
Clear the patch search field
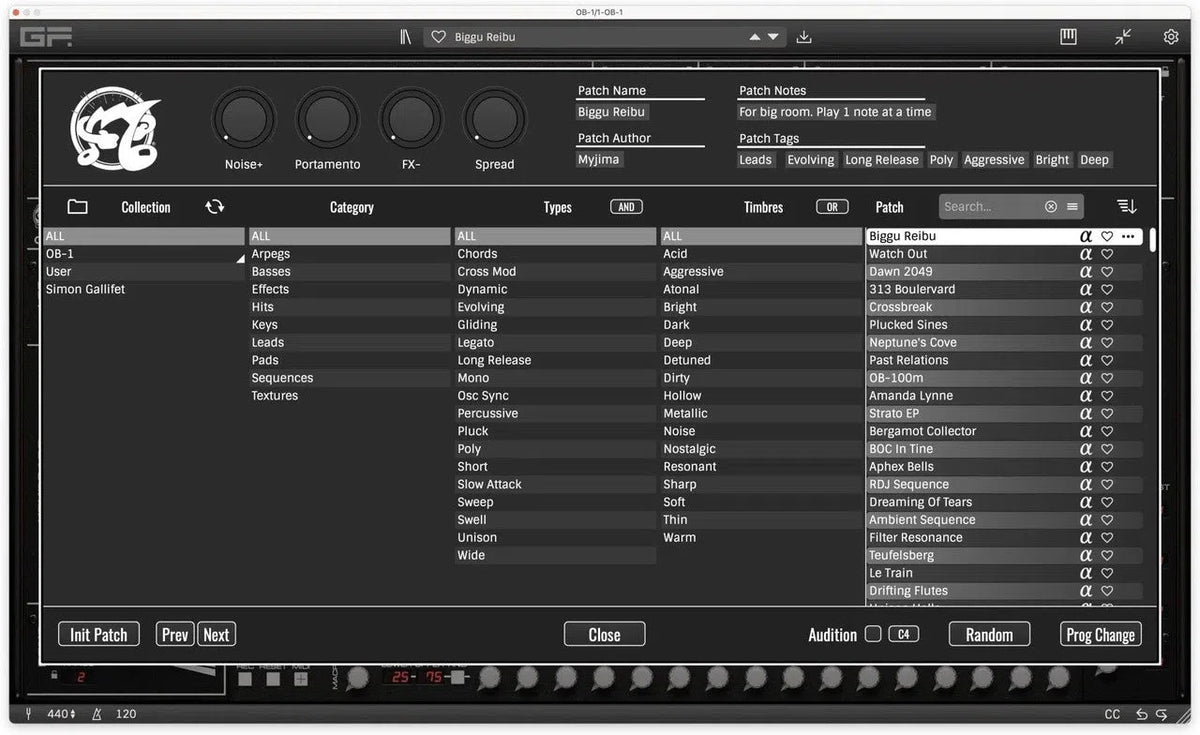tap(1050, 207)
